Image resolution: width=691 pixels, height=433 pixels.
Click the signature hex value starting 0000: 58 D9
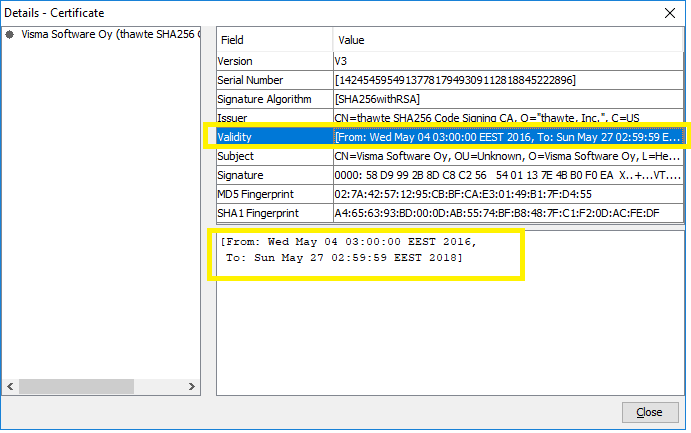click(508, 175)
